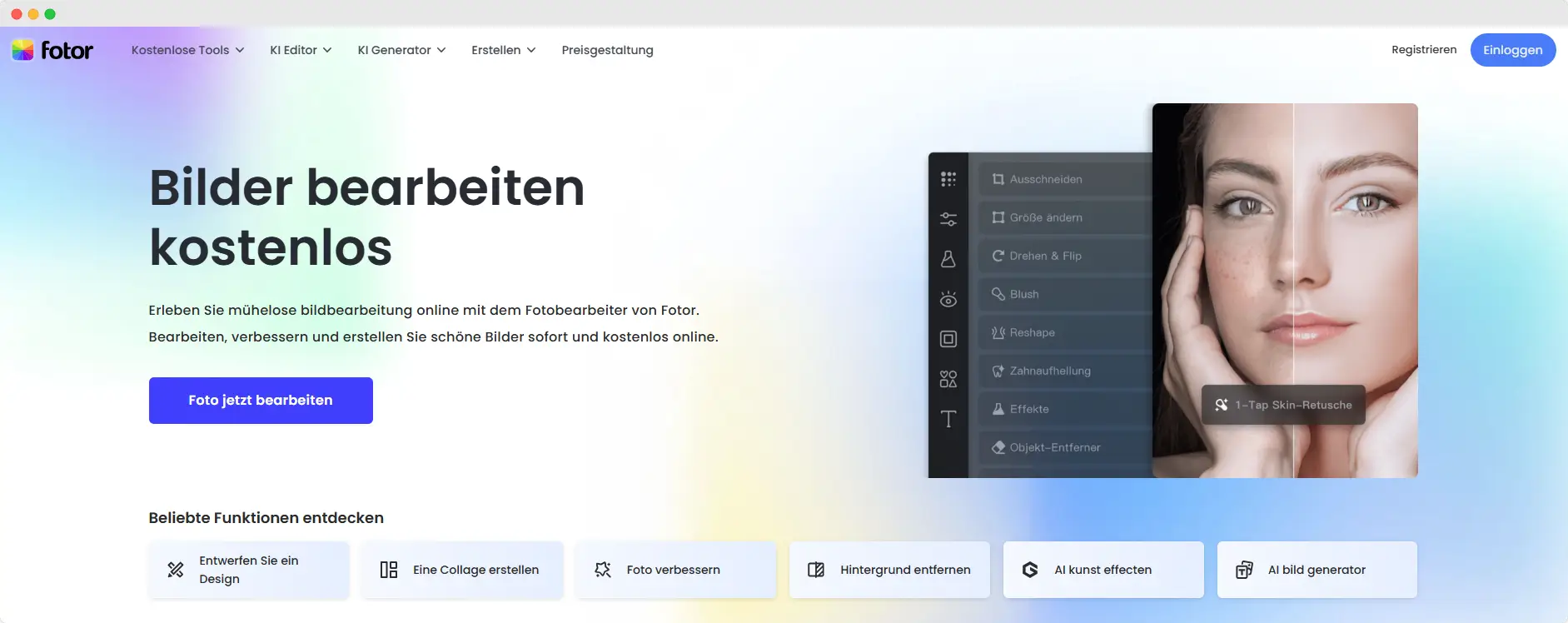Select Drehen & Flip in tool list

click(1066, 256)
